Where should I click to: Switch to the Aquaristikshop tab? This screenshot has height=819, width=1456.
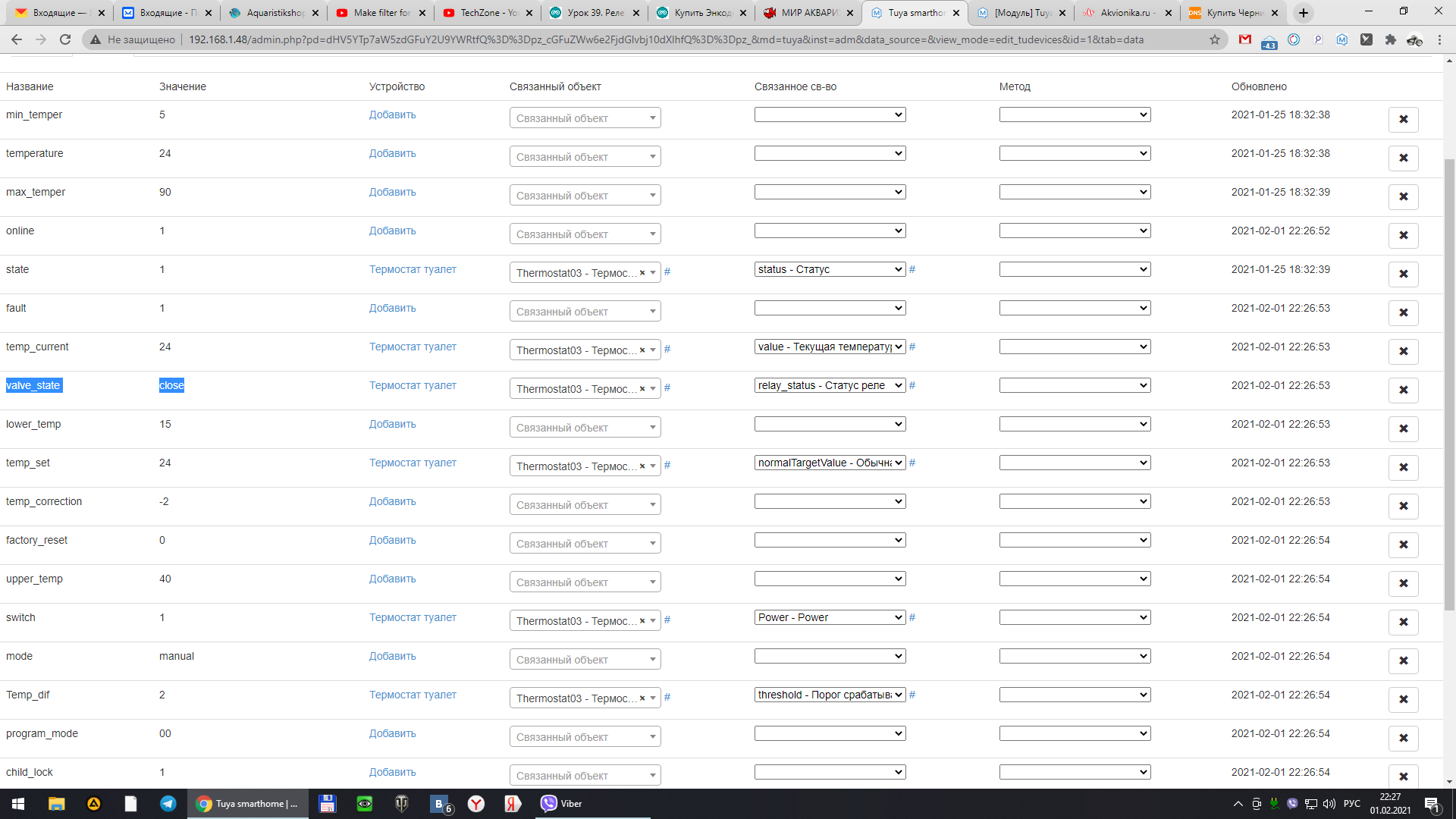[x=273, y=13]
